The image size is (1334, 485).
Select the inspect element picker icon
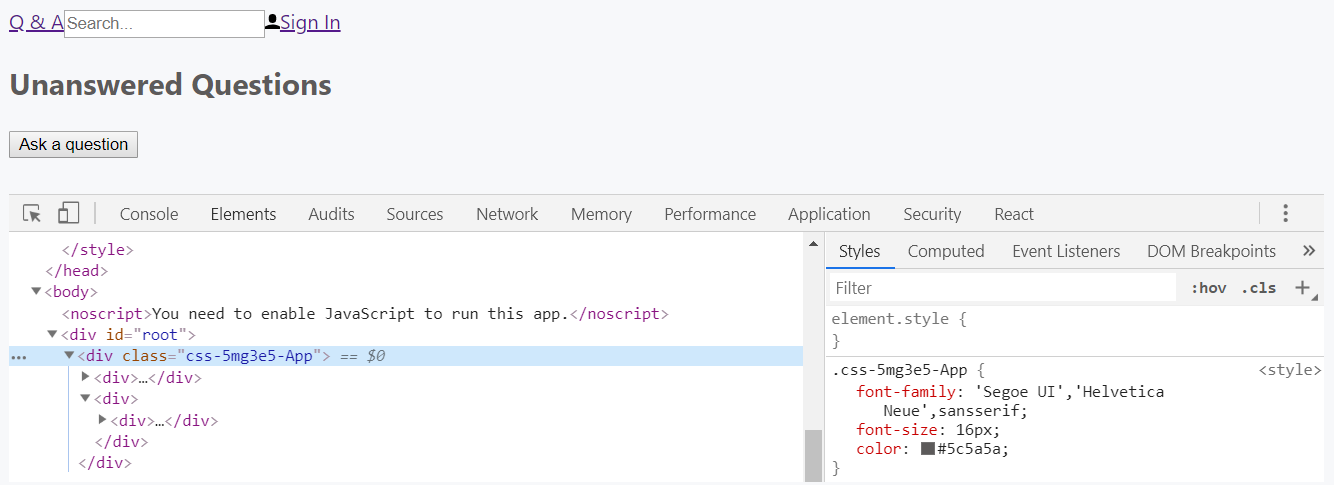(x=32, y=214)
